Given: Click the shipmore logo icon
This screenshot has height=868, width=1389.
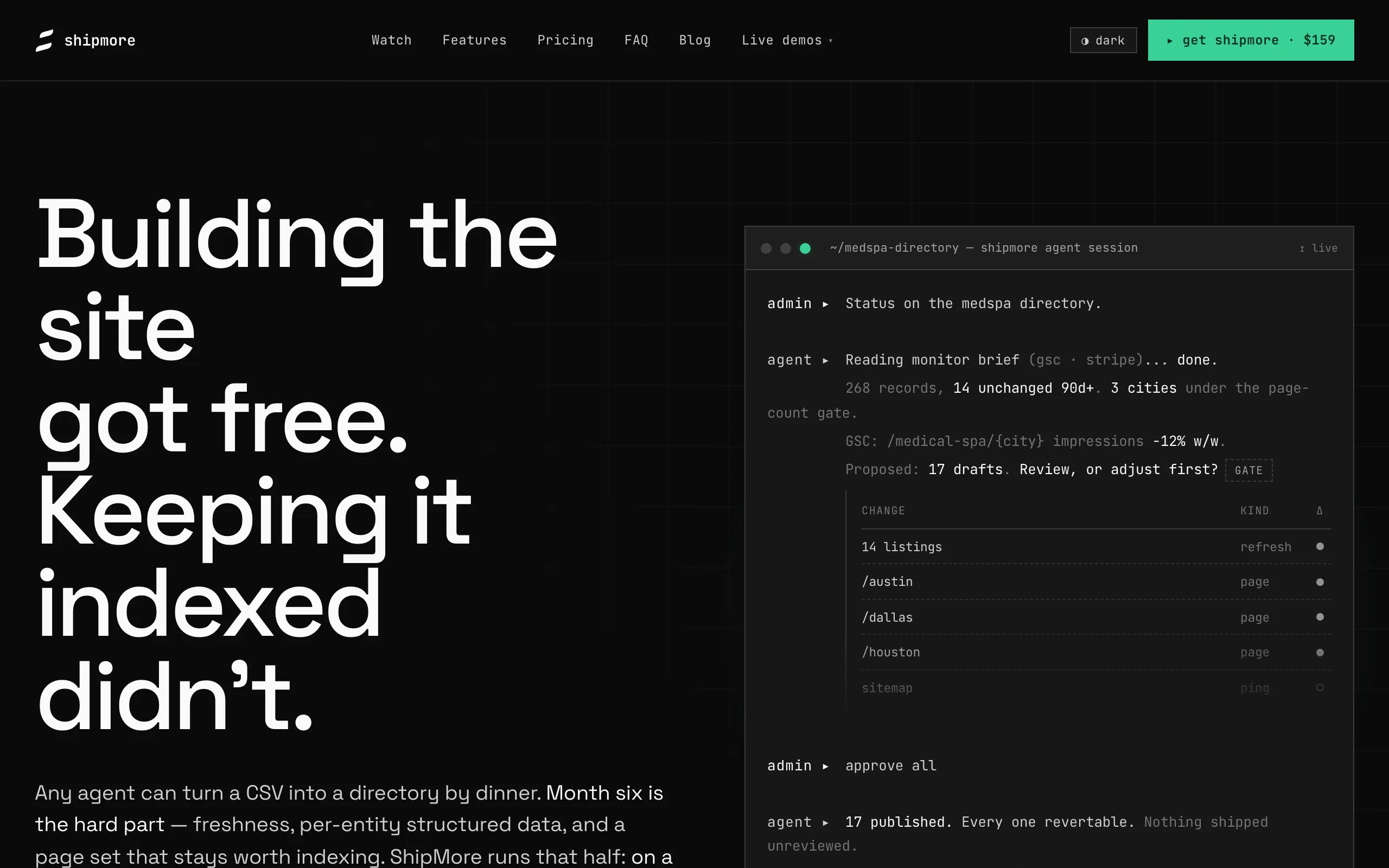Looking at the screenshot, I should tap(44, 40).
